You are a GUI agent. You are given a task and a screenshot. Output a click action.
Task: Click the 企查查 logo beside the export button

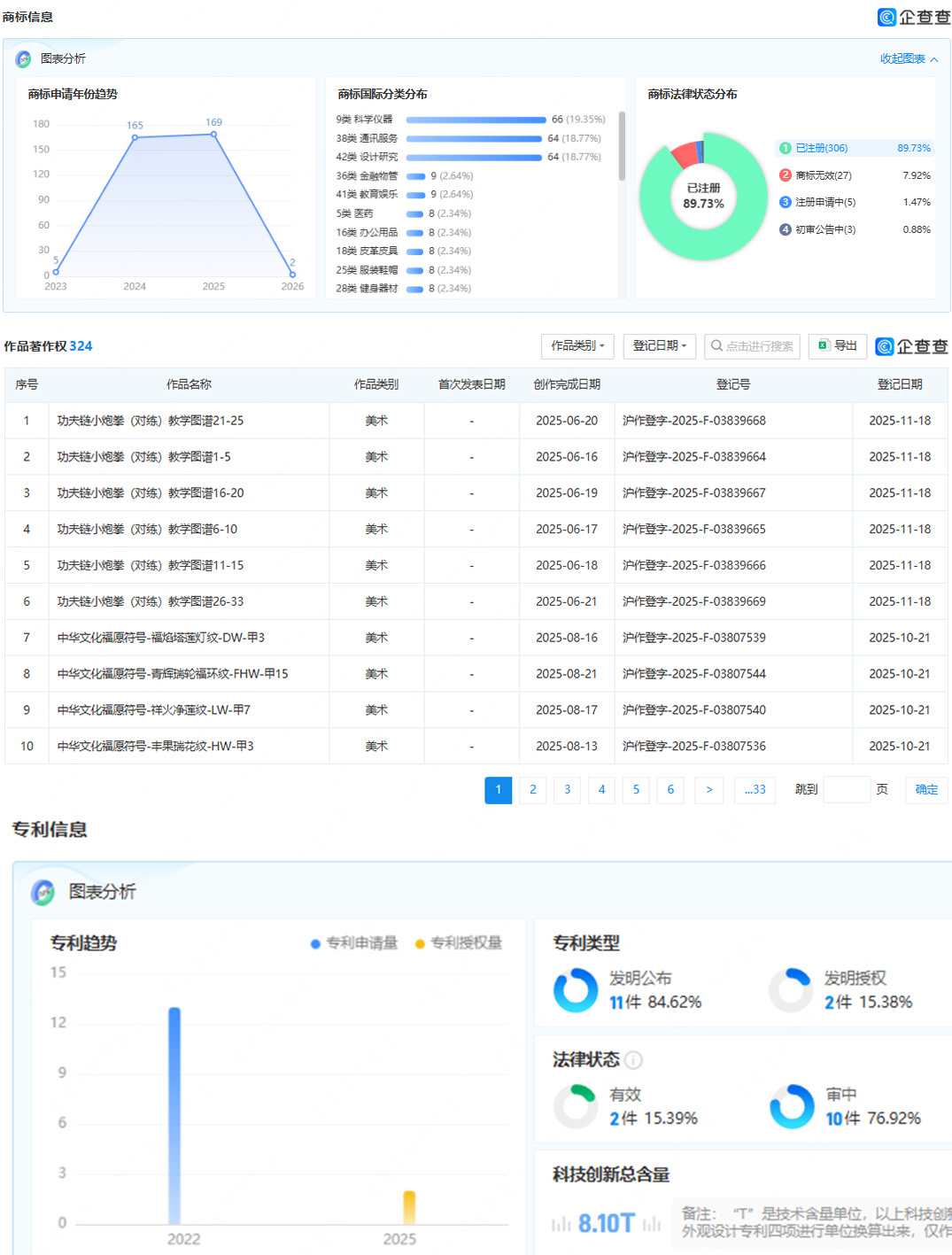pyautogui.click(x=911, y=346)
